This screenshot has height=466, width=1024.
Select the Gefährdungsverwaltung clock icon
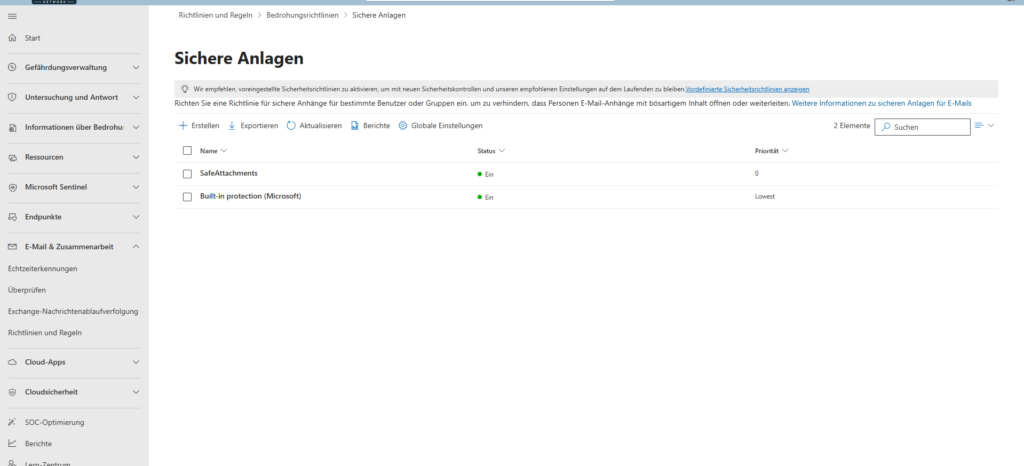tap(12, 67)
